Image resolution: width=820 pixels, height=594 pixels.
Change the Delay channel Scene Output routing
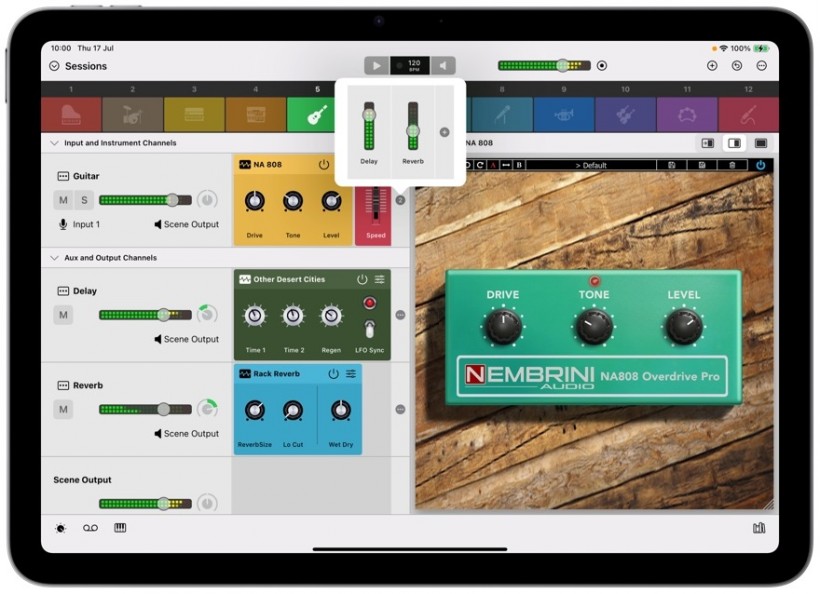tap(186, 339)
